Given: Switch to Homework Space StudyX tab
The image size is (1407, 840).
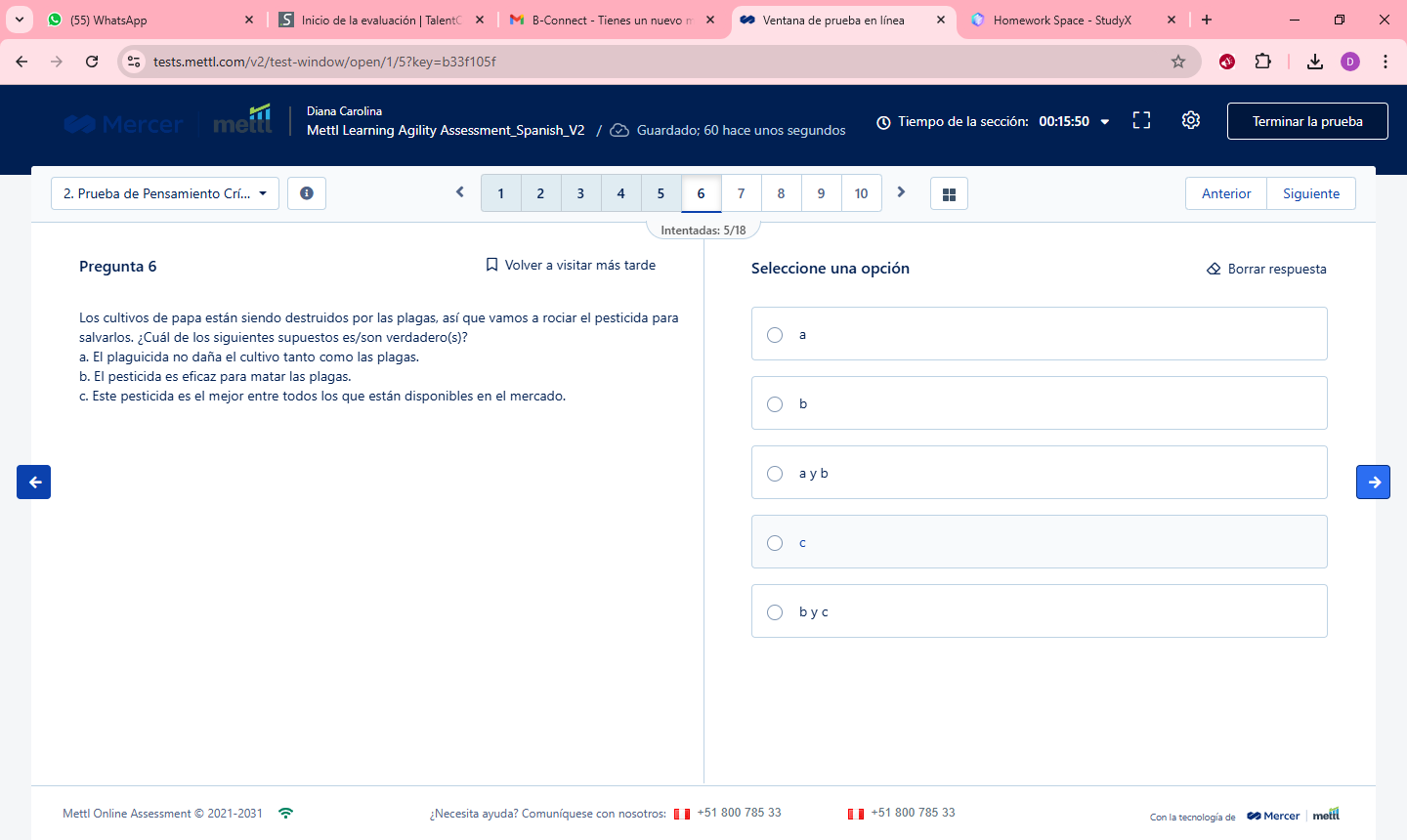Looking at the screenshot, I should coord(1075,20).
